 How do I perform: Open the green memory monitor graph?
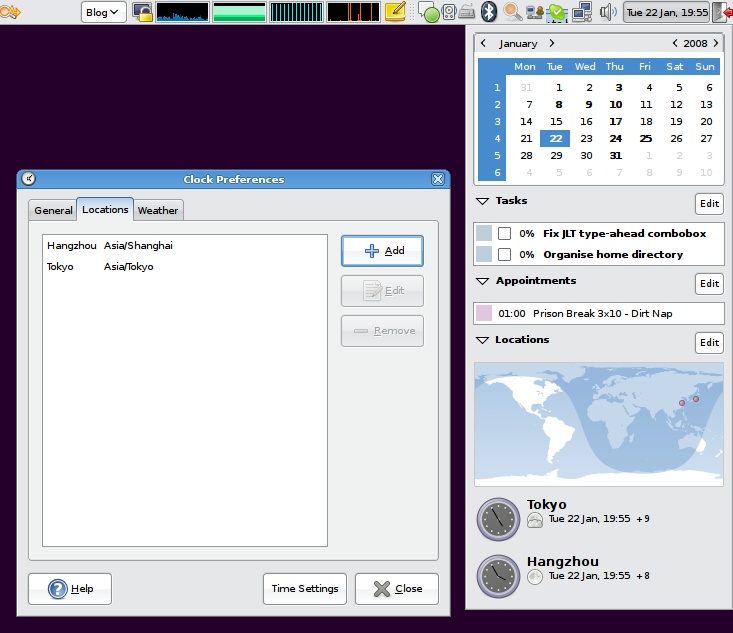[239, 12]
